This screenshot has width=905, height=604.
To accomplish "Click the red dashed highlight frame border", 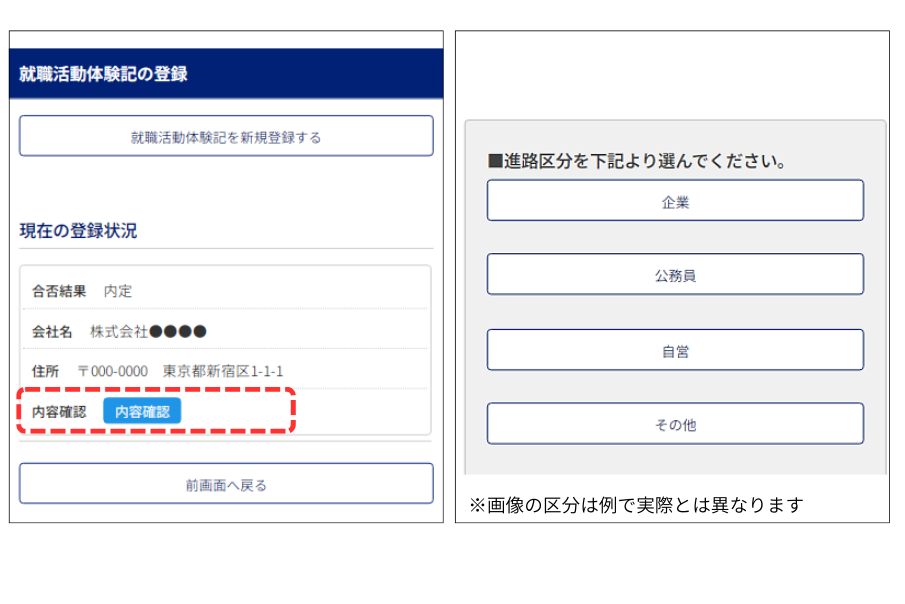I will pyautogui.click(x=292, y=411).
